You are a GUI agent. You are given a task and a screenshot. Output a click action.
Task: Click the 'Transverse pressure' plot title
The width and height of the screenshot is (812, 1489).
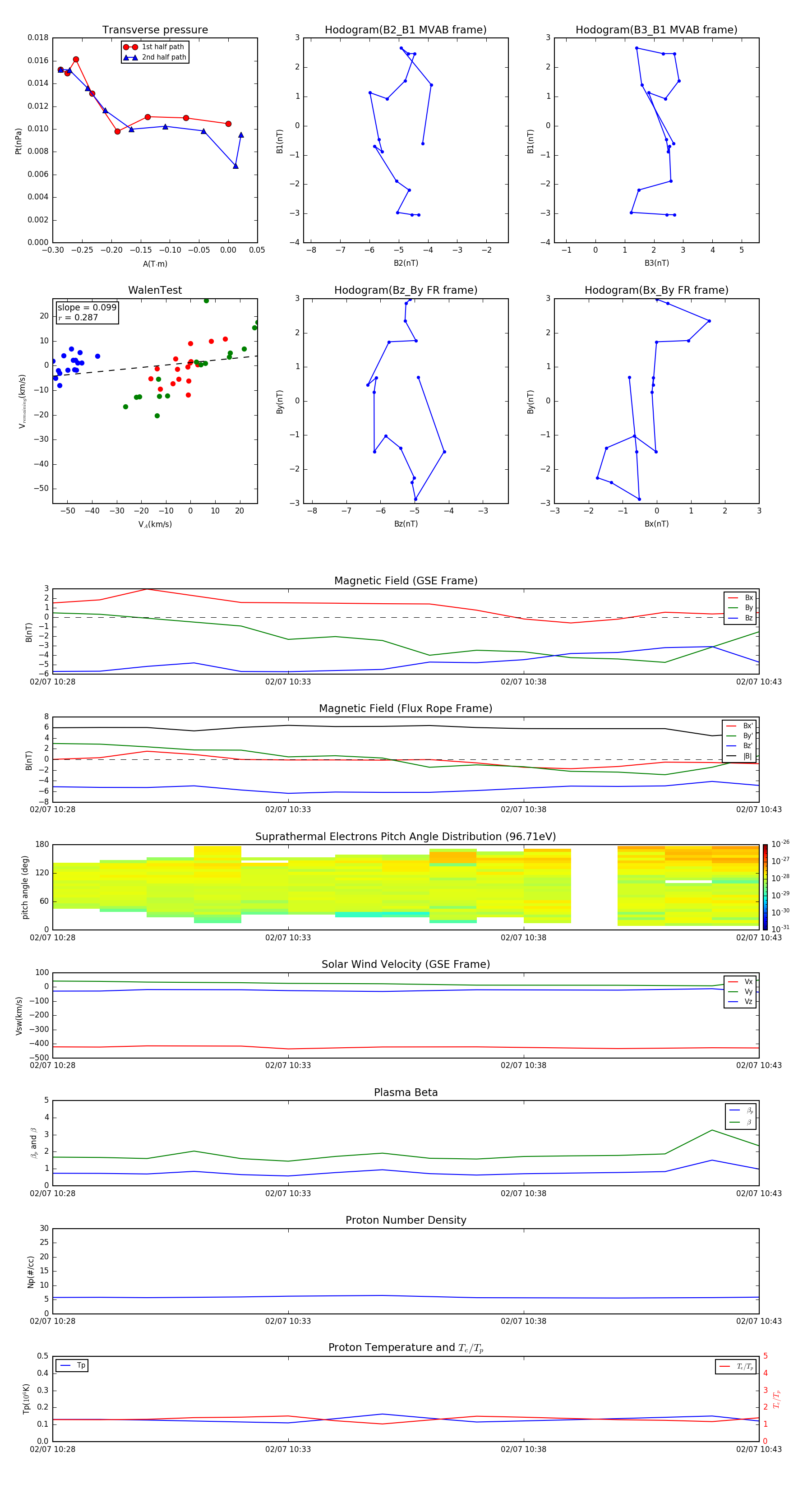[155, 30]
